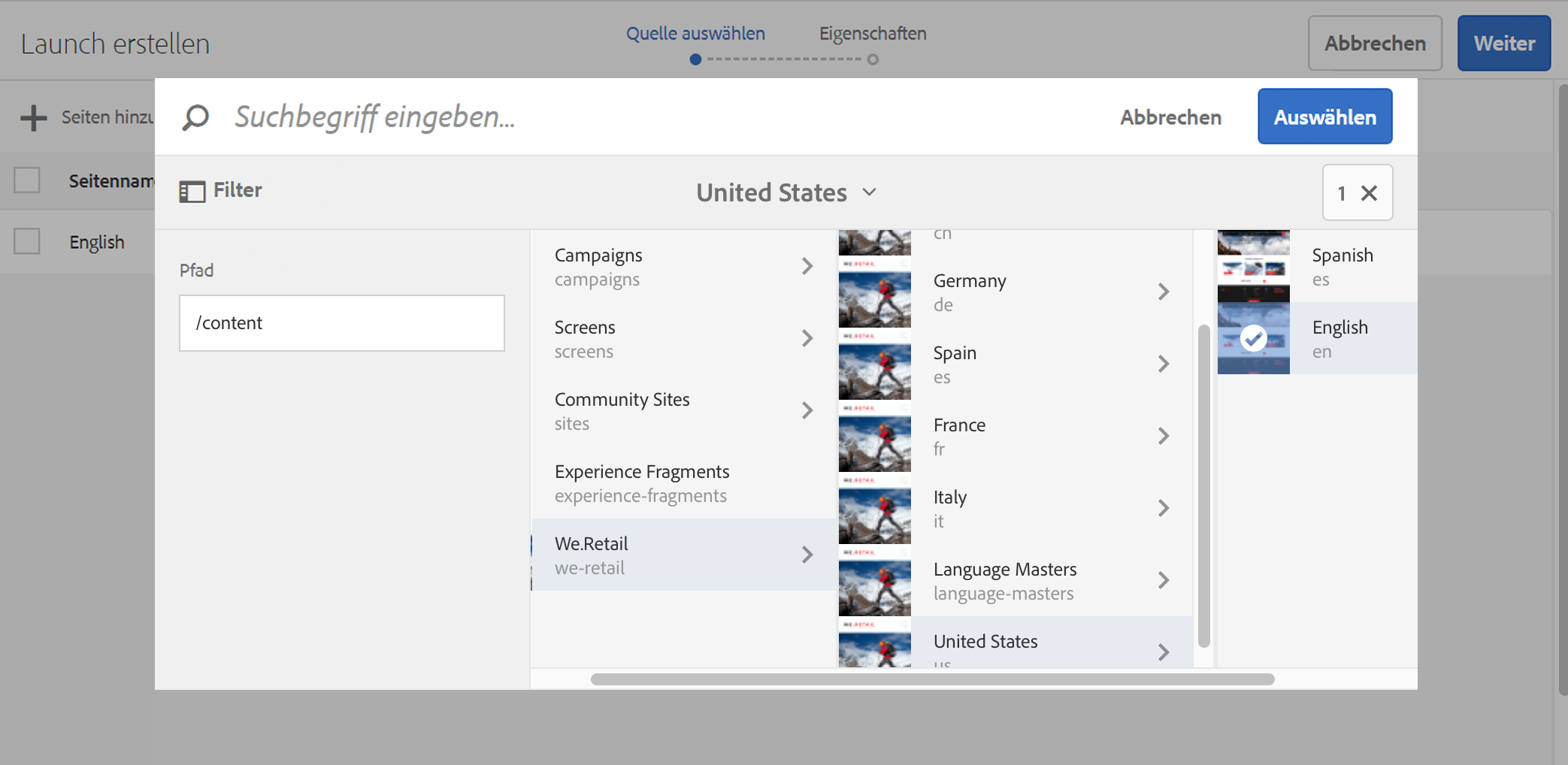Select the Campaigns tree item
Screen dimensions: 1568x765
click(x=683, y=267)
